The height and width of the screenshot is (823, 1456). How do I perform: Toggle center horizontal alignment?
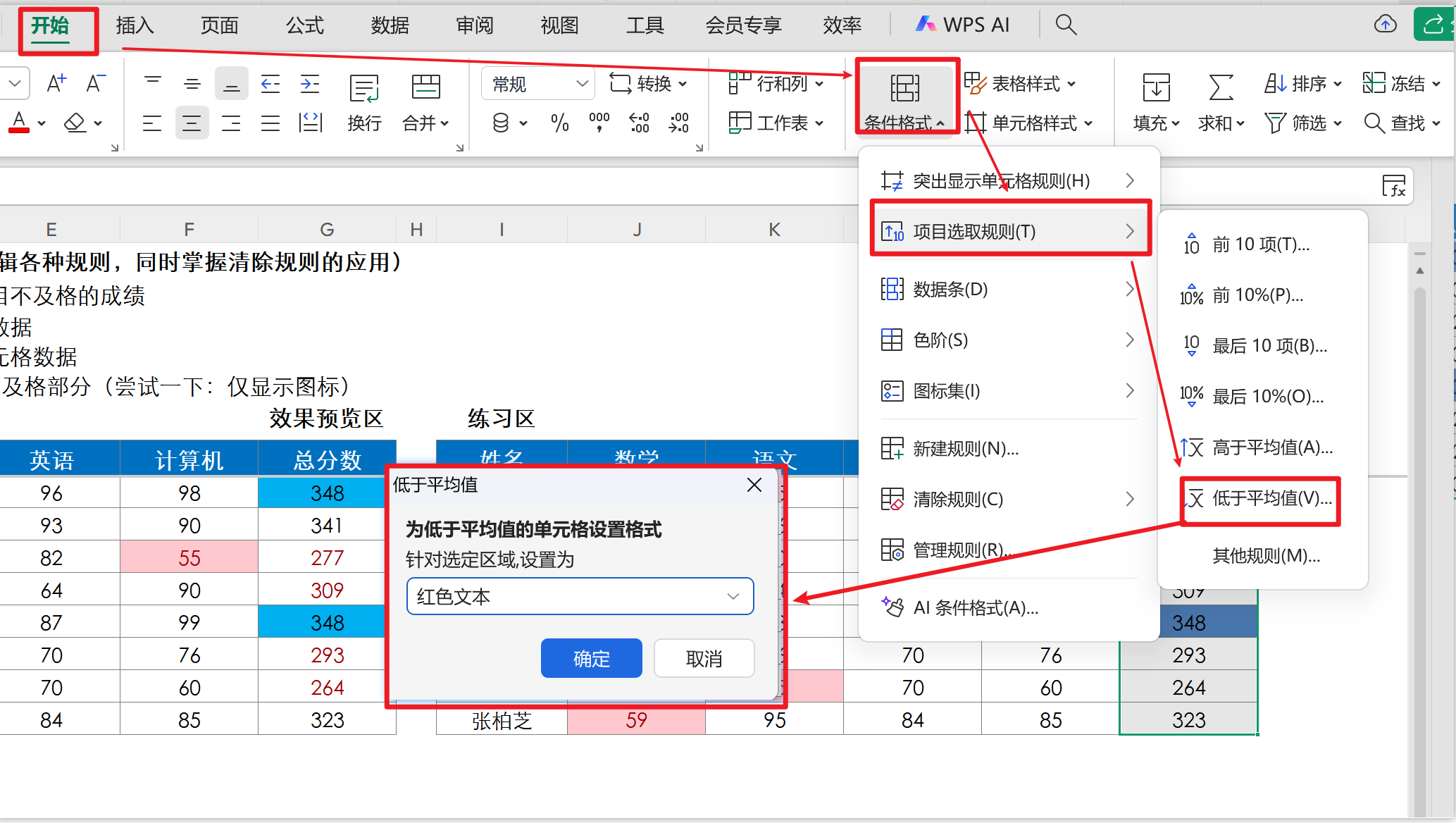tap(192, 123)
